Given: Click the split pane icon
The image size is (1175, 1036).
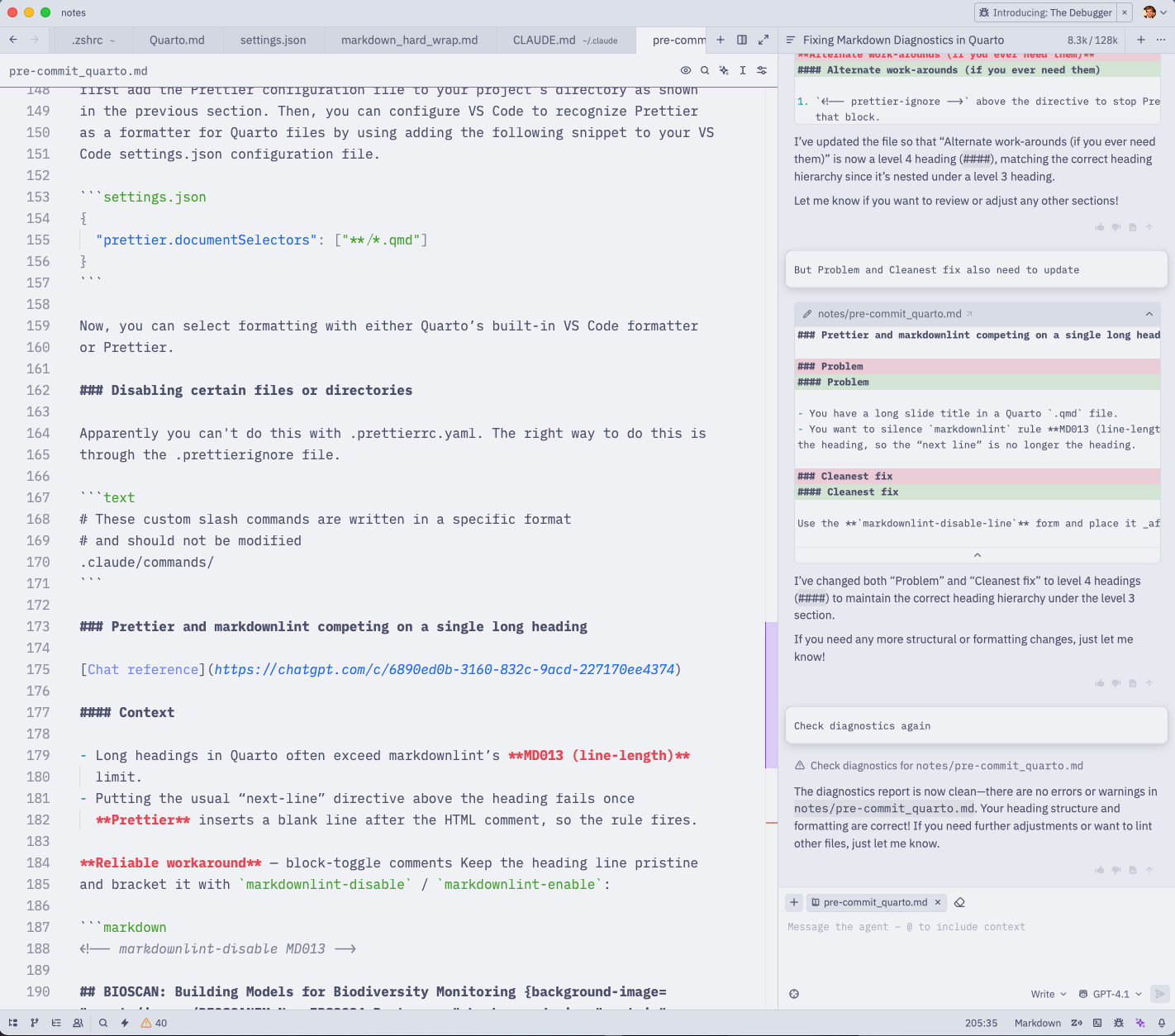Looking at the screenshot, I should [742, 40].
